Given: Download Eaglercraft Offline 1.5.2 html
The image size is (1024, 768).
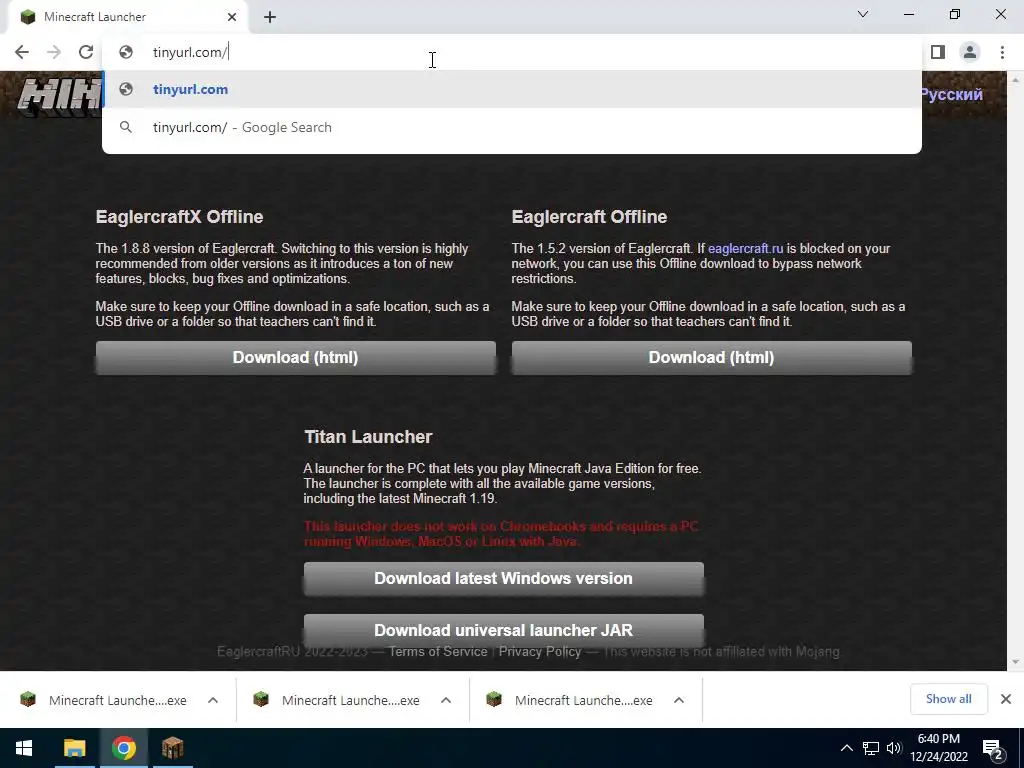Looking at the screenshot, I should point(711,357).
